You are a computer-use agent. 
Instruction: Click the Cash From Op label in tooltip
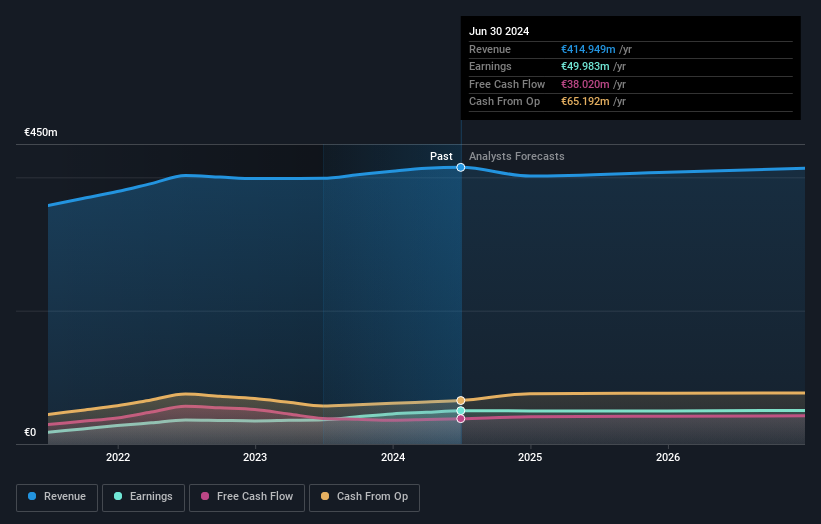tap(504, 102)
